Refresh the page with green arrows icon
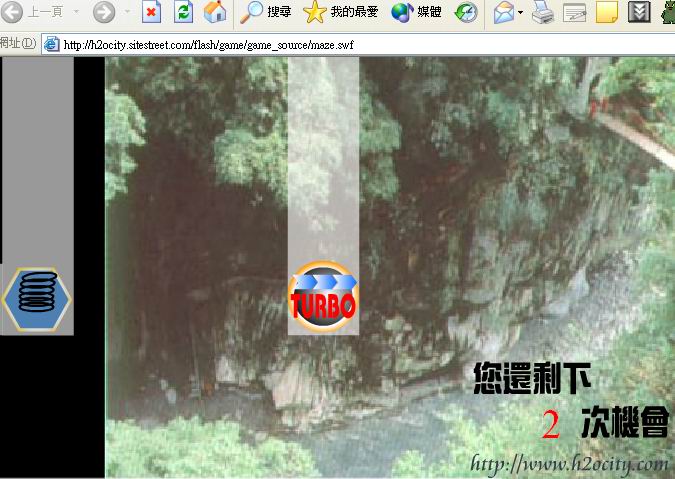Viewport: 675px width, 479px height. 183,12
